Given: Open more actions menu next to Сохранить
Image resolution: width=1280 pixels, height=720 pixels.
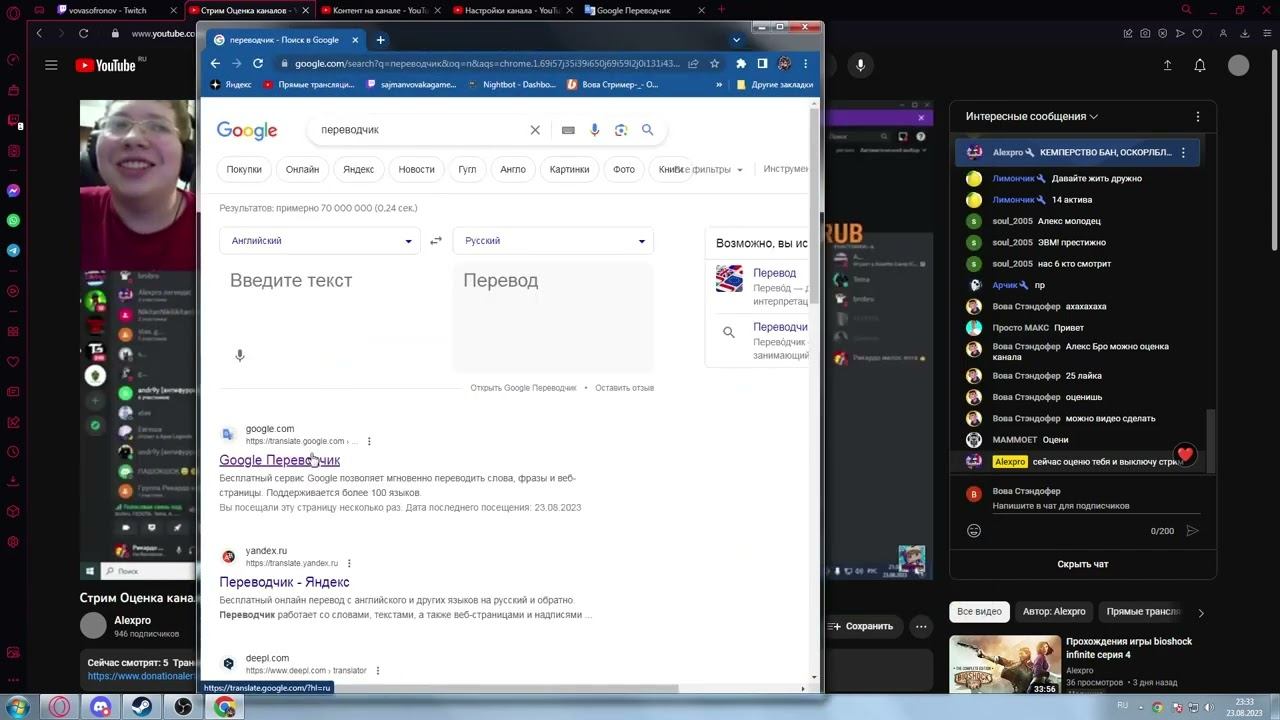Looking at the screenshot, I should click(x=921, y=626).
